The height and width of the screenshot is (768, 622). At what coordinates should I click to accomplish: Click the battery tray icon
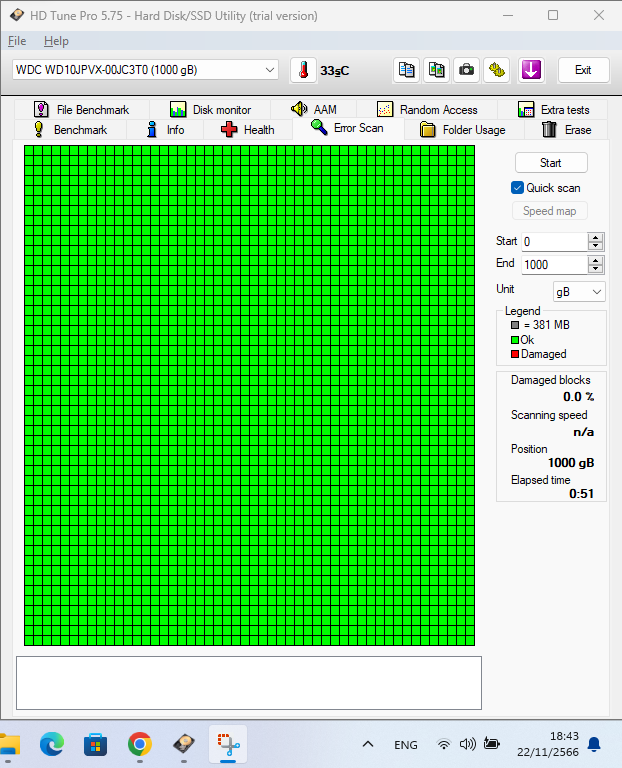click(491, 744)
